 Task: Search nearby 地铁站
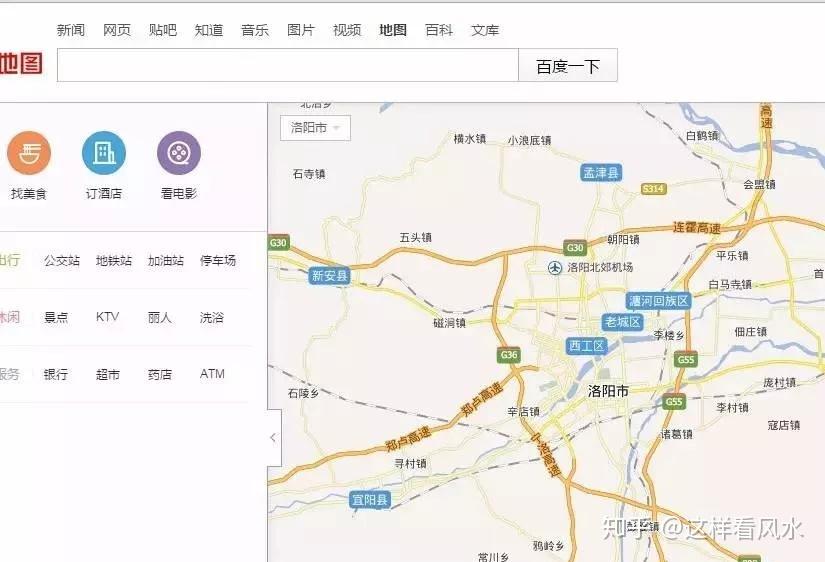coord(114,260)
